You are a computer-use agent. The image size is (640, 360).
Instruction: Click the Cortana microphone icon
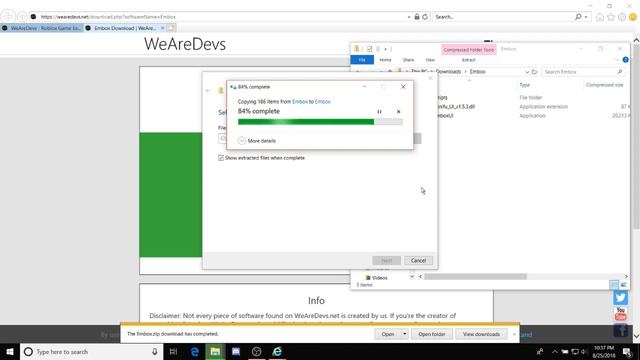point(154,351)
